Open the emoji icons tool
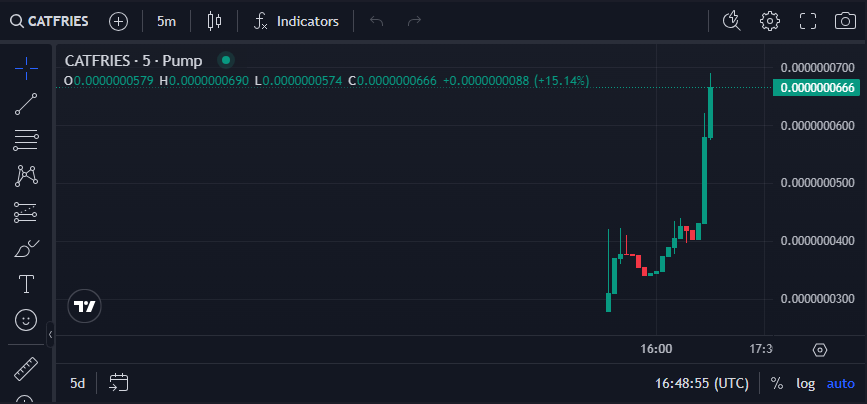 (26, 320)
